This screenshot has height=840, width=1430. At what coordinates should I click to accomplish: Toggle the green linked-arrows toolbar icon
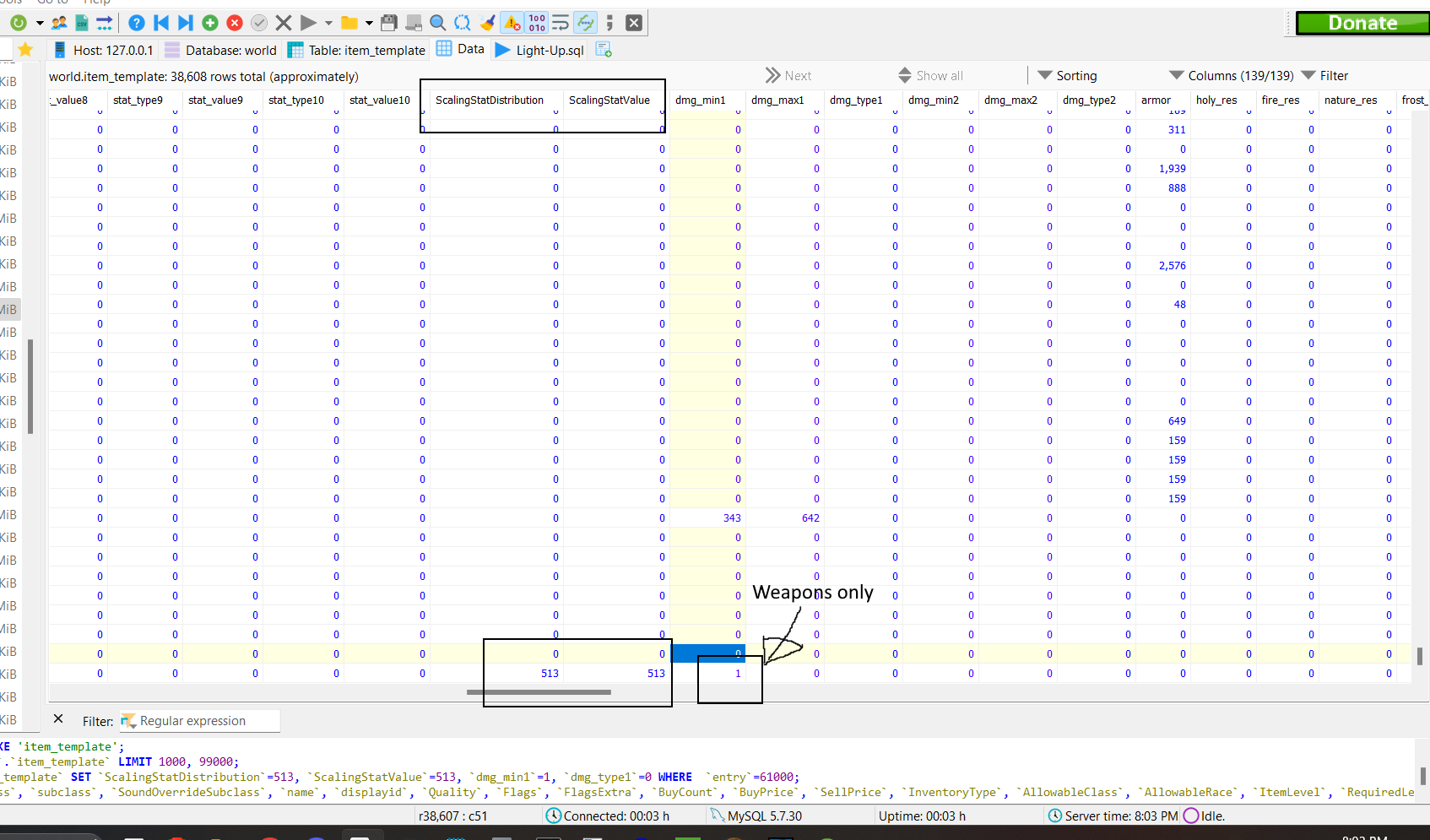pyautogui.click(x=585, y=23)
